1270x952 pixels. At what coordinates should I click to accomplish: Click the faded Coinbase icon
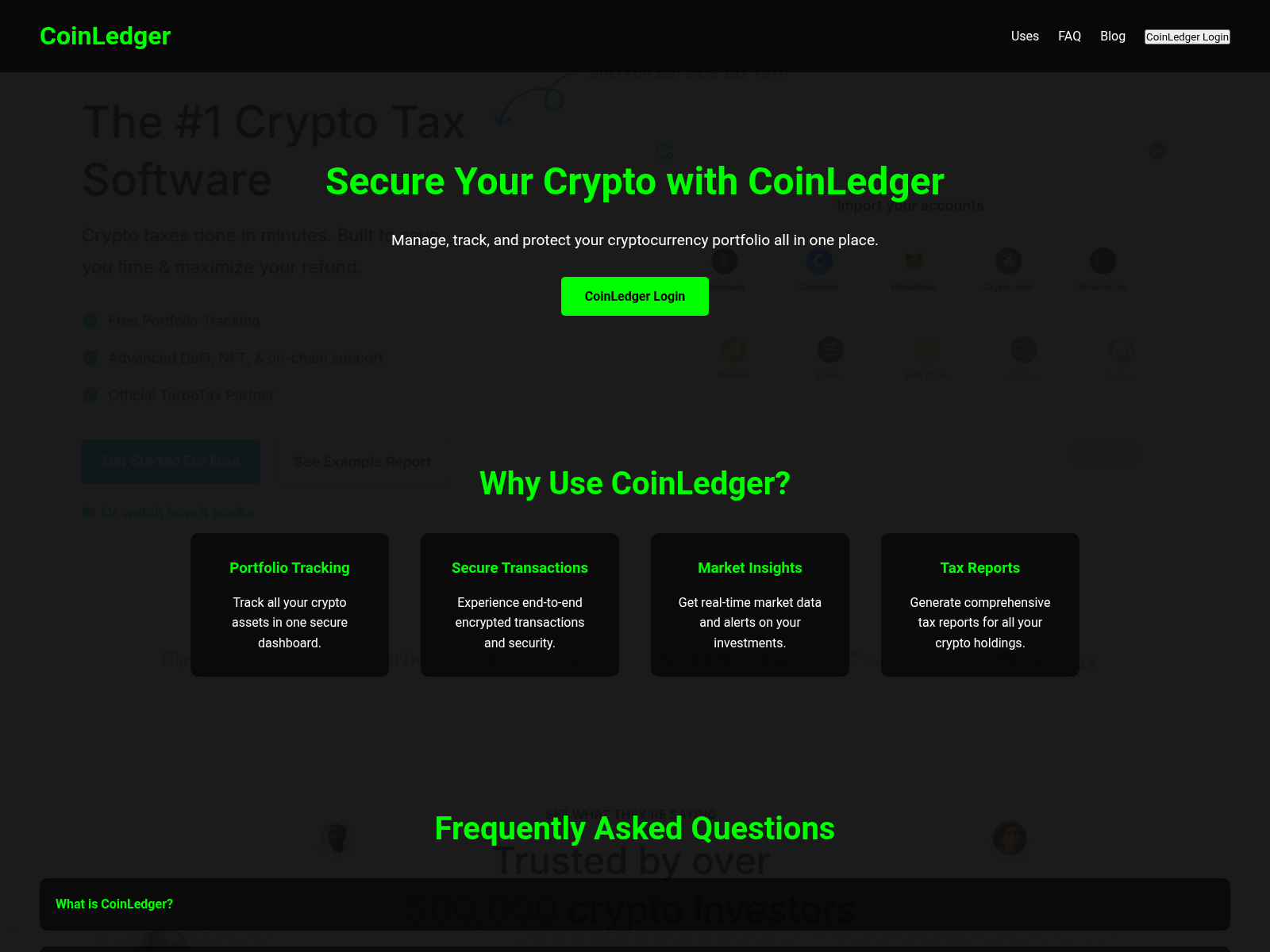click(819, 260)
